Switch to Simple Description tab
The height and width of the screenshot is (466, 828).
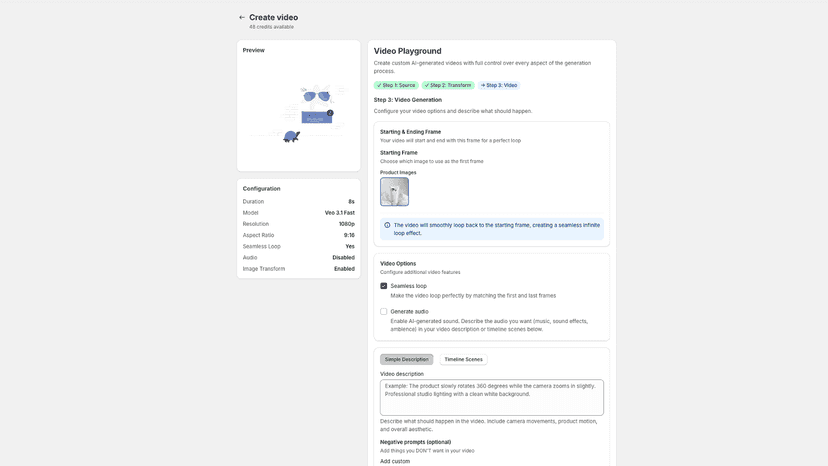click(407, 359)
